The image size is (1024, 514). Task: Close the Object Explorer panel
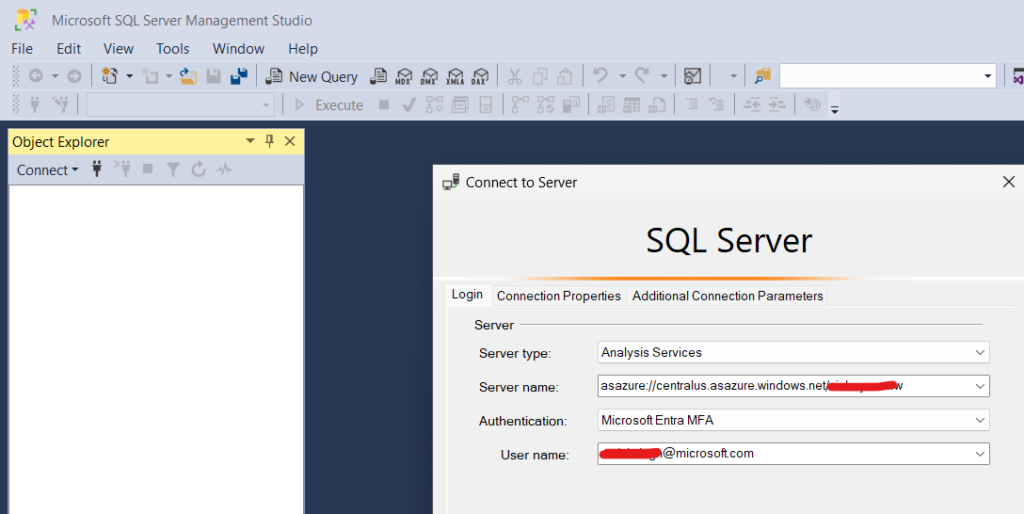tap(290, 141)
